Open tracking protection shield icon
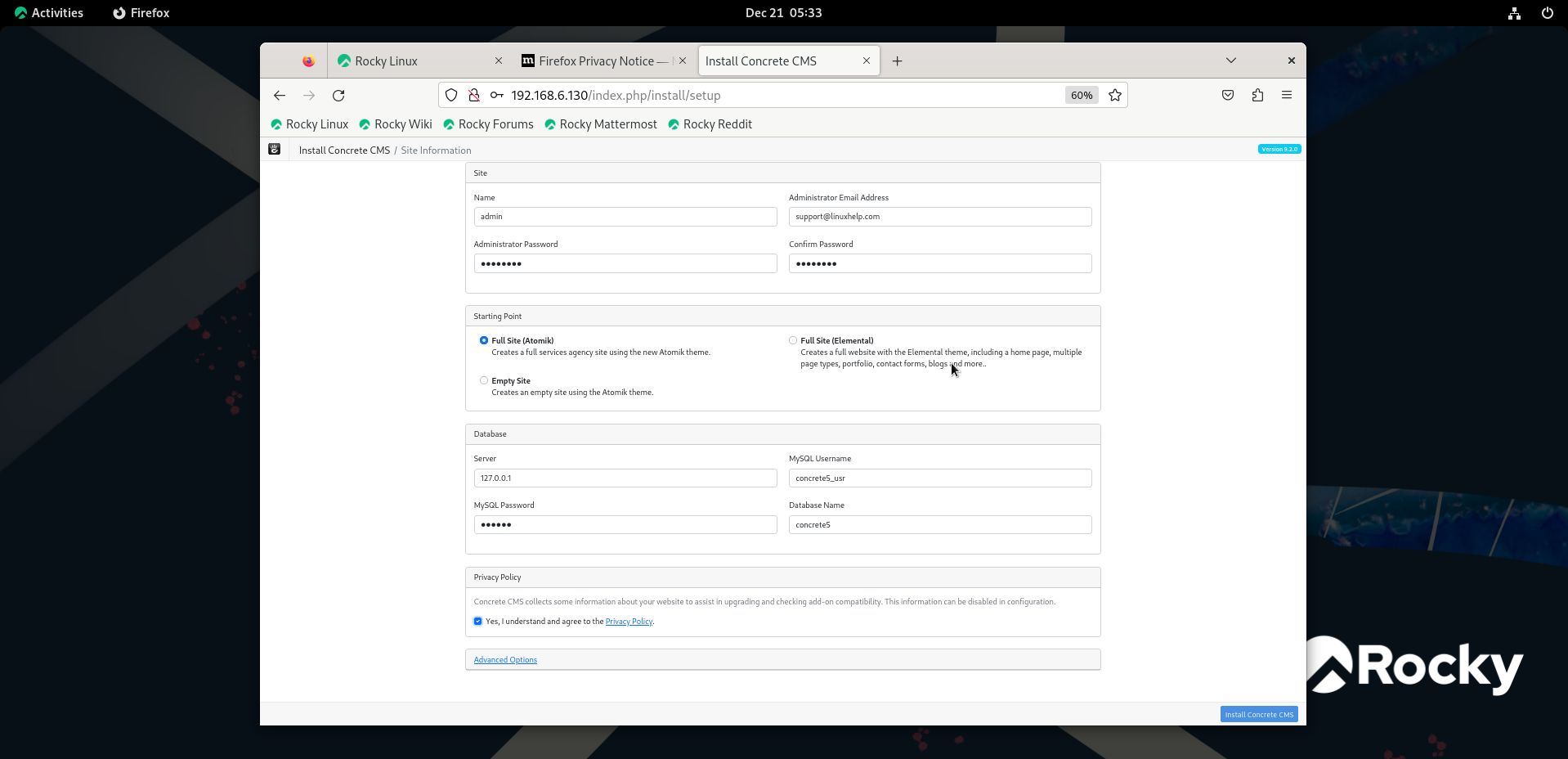 click(x=451, y=96)
